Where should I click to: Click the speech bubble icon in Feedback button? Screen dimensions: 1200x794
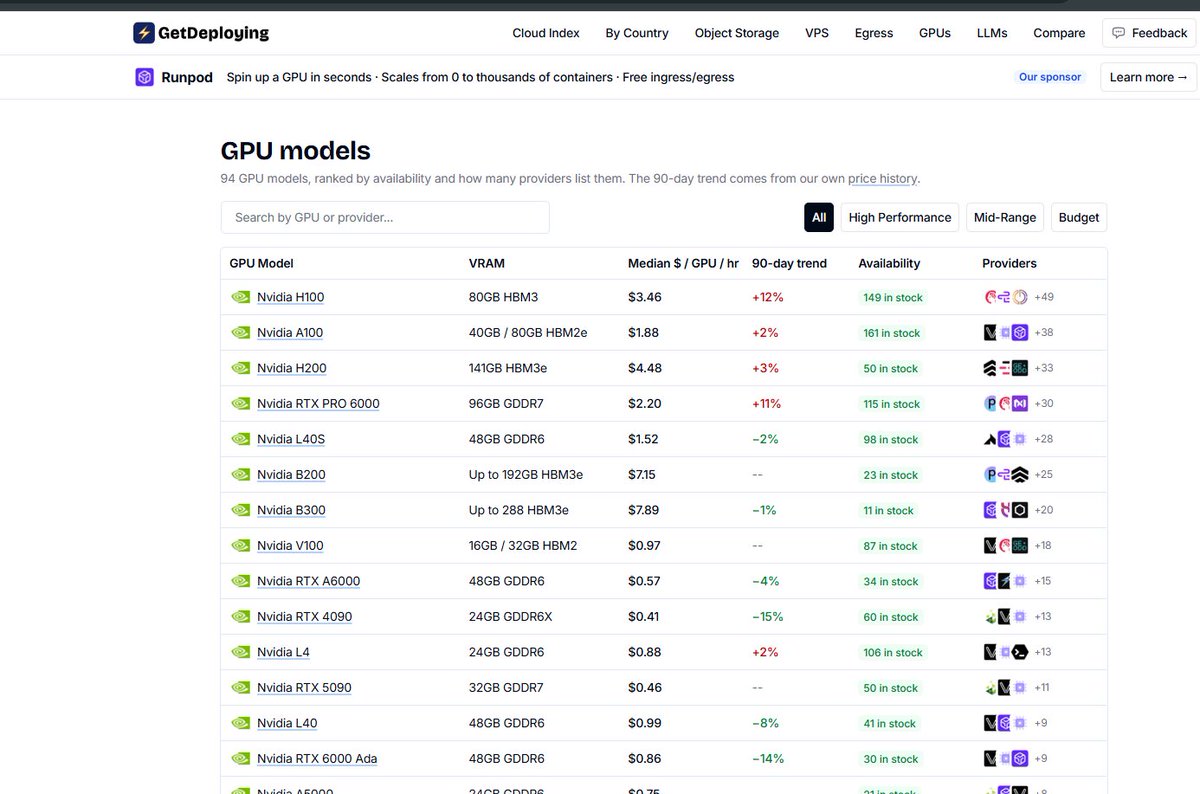[1119, 33]
